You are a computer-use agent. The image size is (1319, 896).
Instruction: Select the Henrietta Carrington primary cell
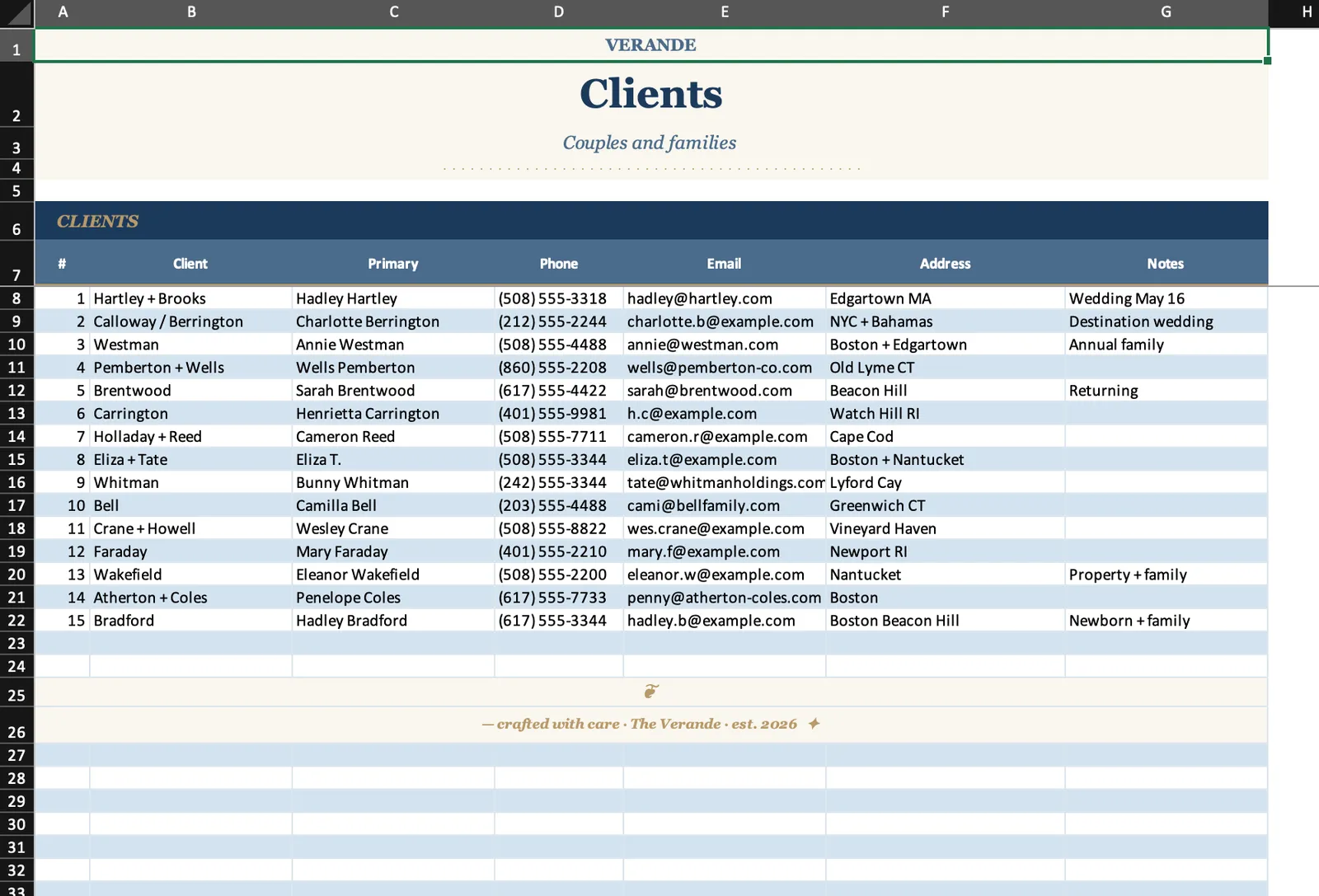[393, 414]
